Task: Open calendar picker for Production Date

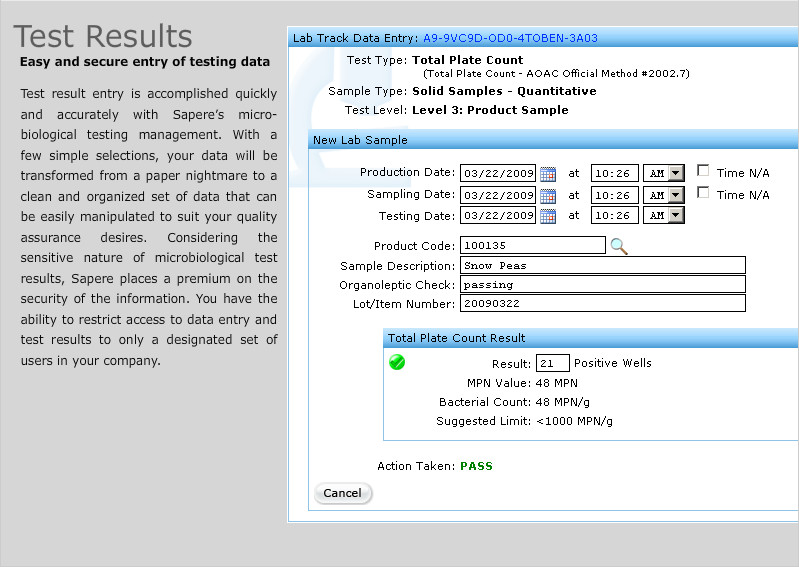Action: [x=548, y=174]
